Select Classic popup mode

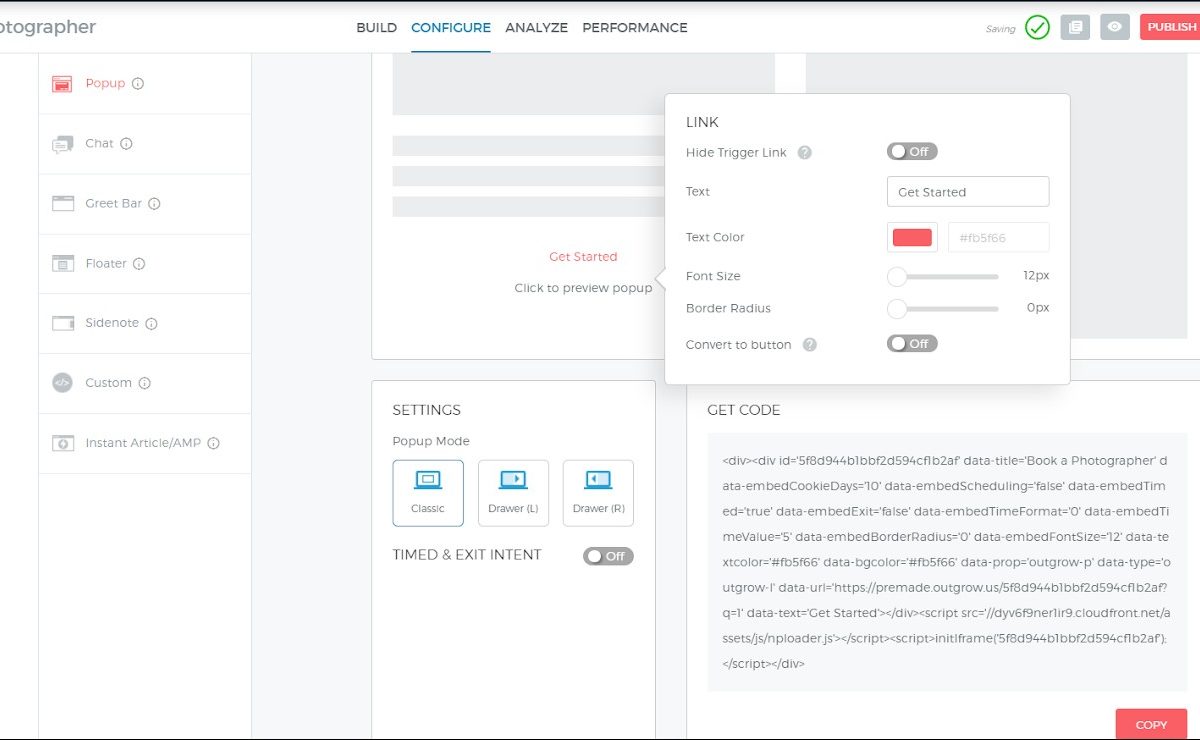pos(428,492)
